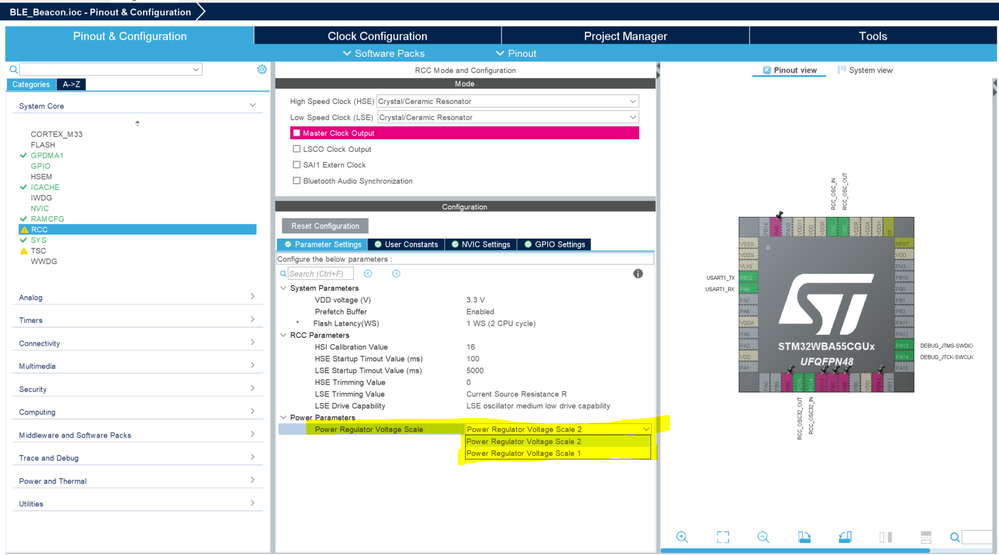Switch to Clock Configuration tab

click(x=377, y=36)
